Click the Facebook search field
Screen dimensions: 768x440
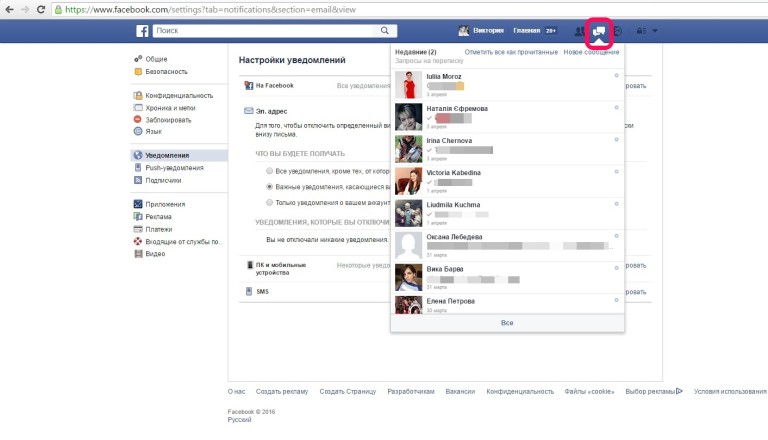pos(264,30)
